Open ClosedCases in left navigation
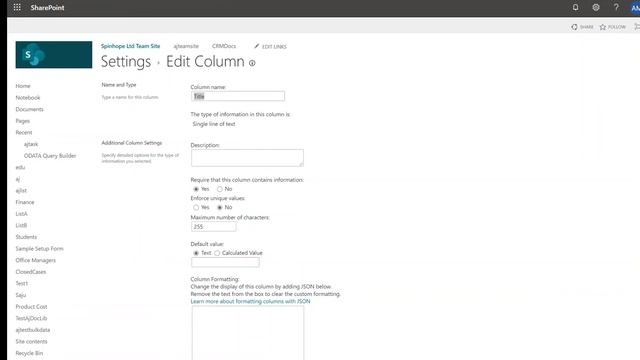The height and width of the screenshot is (360, 640). pos(31,272)
